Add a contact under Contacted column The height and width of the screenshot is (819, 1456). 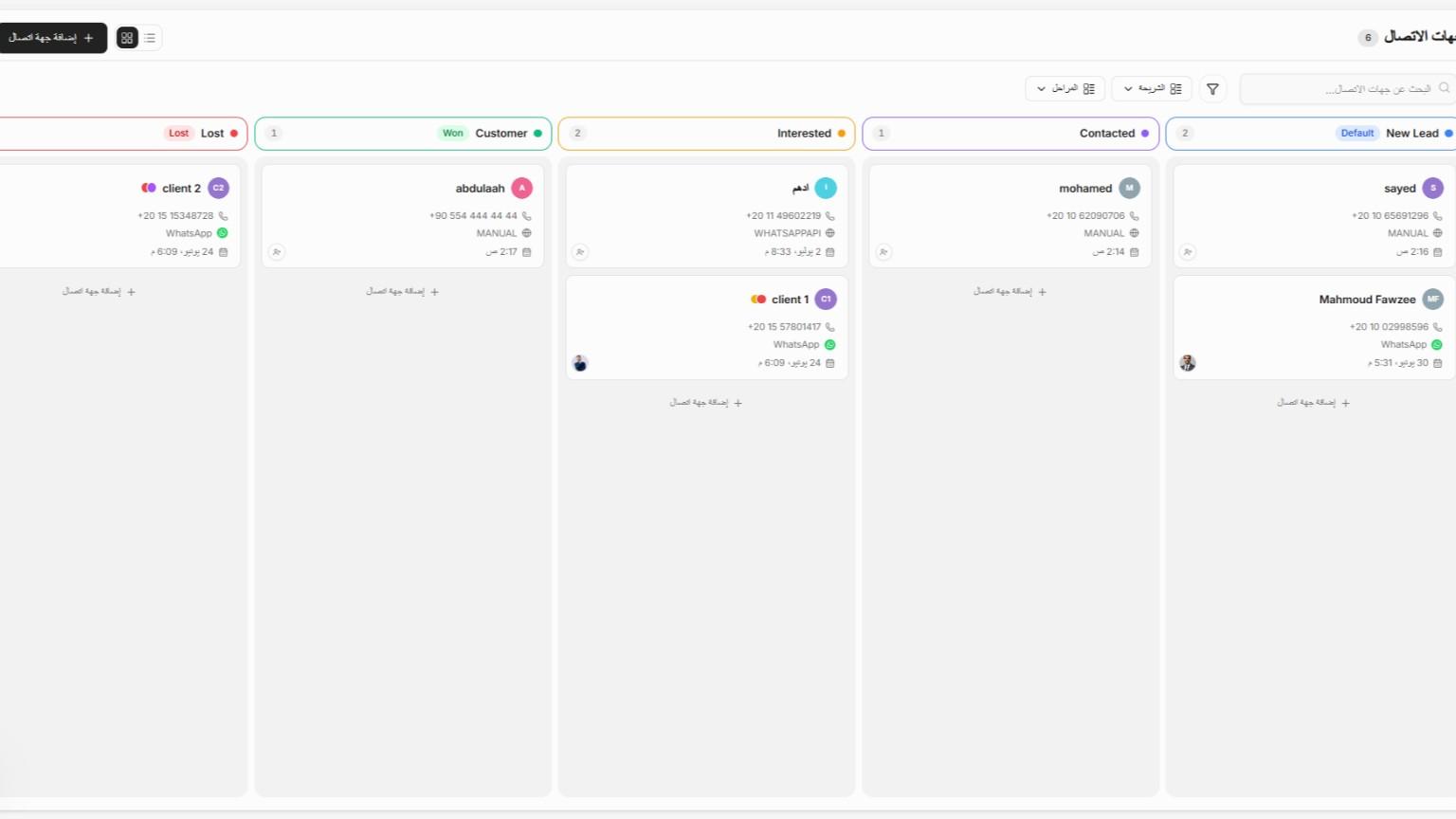point(1010,292)
